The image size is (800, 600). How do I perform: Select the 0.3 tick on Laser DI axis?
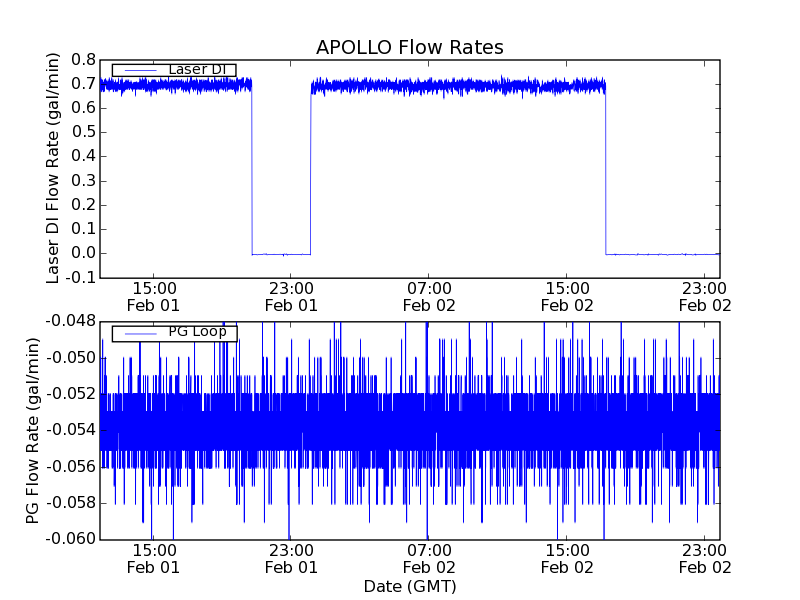[x=83, y=181]
